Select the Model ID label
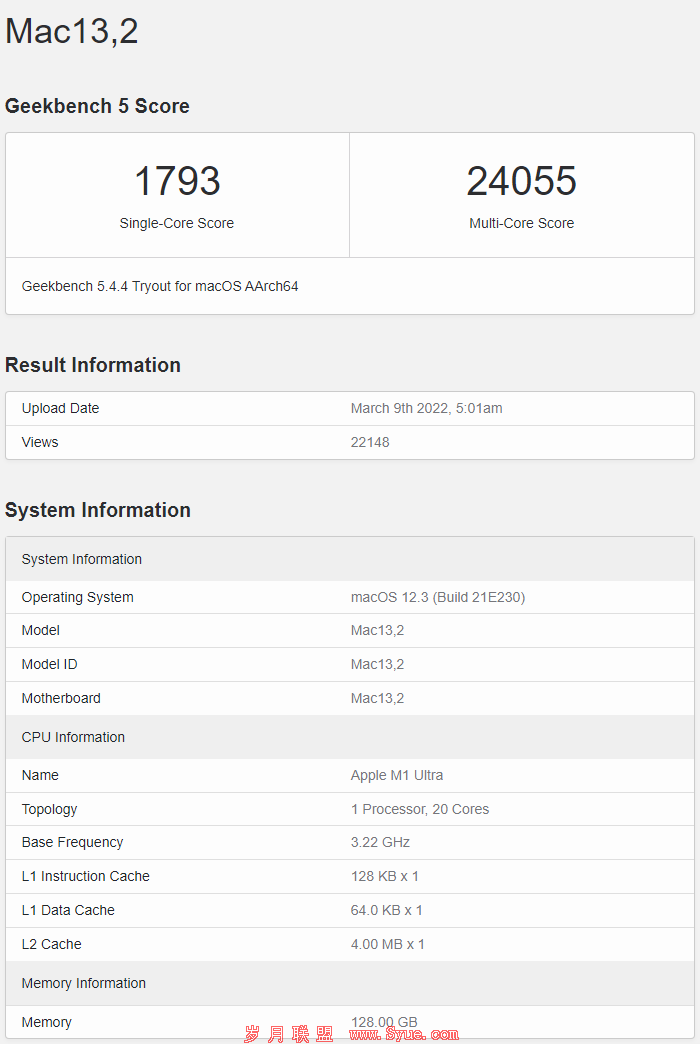The image size is (700, 1044). coord(49,664)
